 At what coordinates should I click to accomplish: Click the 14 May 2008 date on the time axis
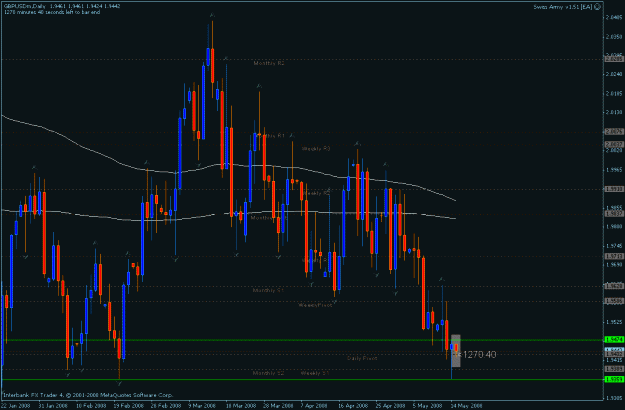466,406
